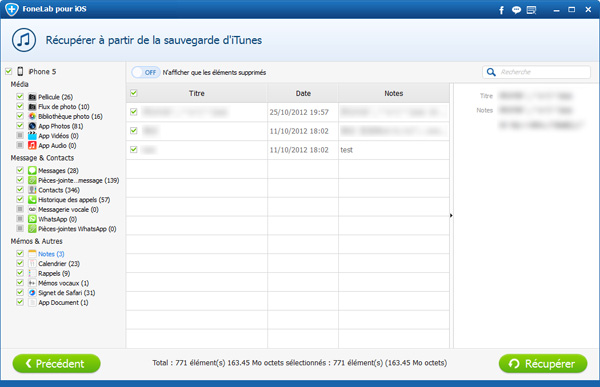Select the 25/10/2012 19:57 date cell
Screen dimensions: 600x387
pos(303,112)
